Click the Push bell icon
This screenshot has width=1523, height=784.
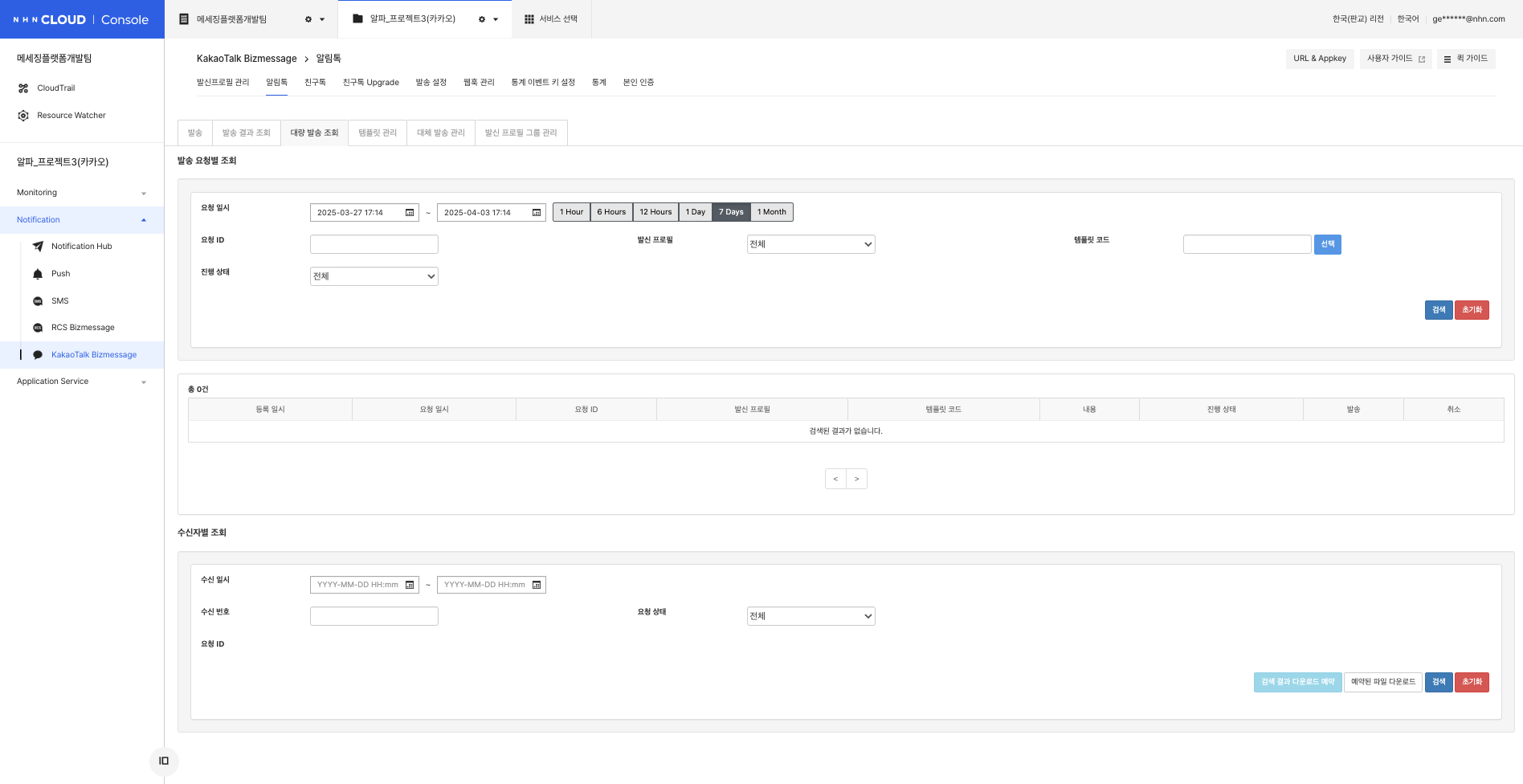[38, 274]
